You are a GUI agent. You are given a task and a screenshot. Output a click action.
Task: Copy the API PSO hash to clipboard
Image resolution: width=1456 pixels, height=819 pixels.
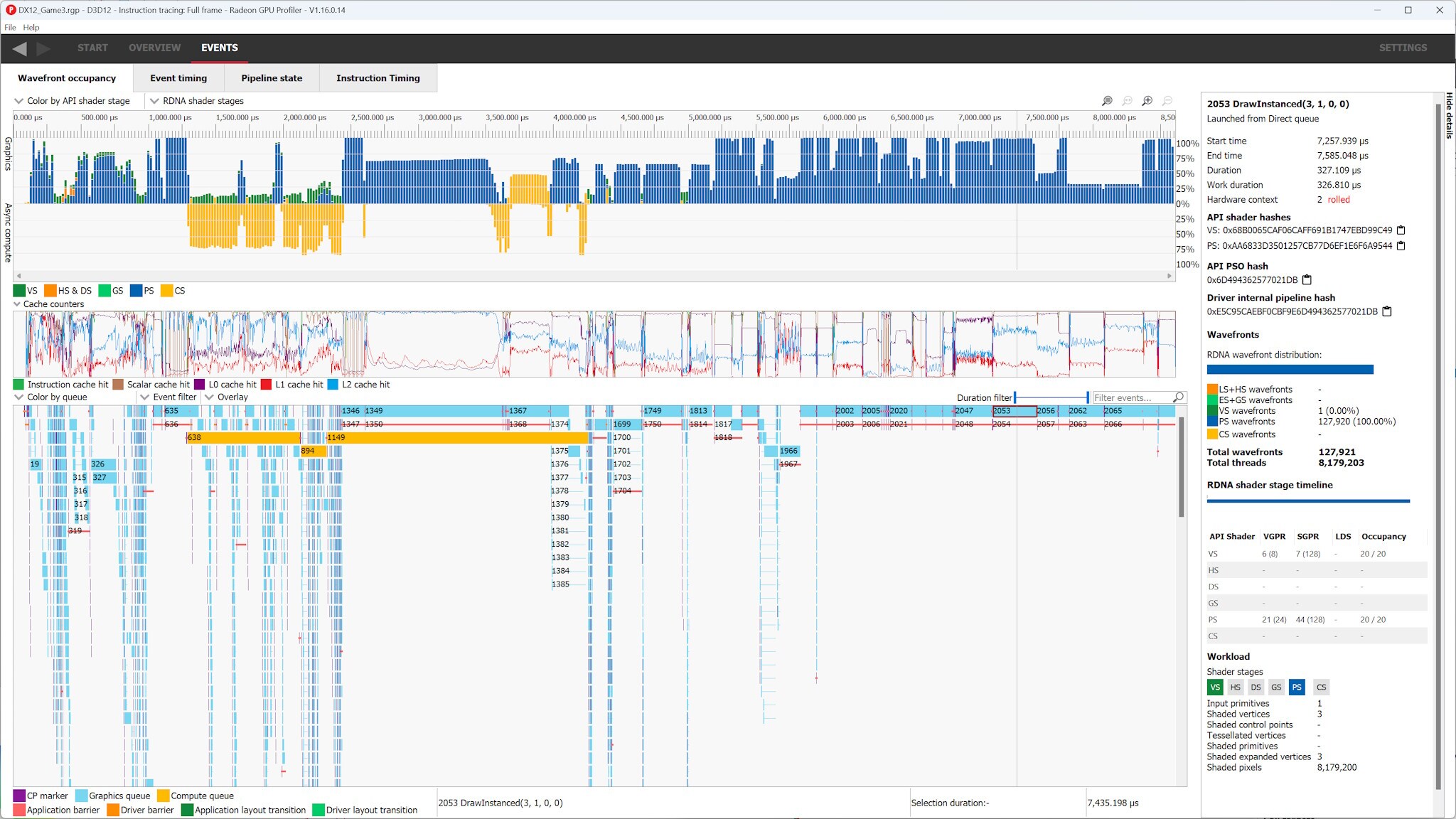1307,280
